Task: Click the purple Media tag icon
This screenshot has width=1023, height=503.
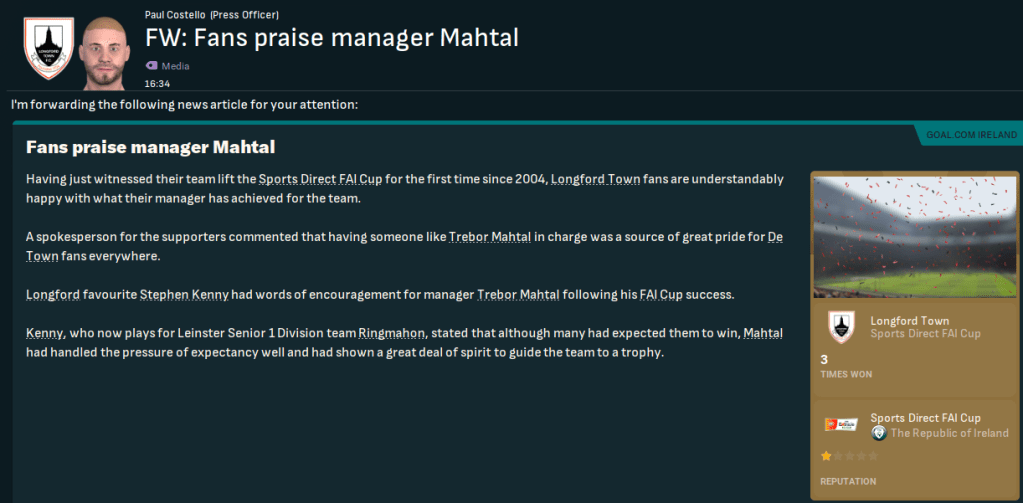Action: pos(151,66)
